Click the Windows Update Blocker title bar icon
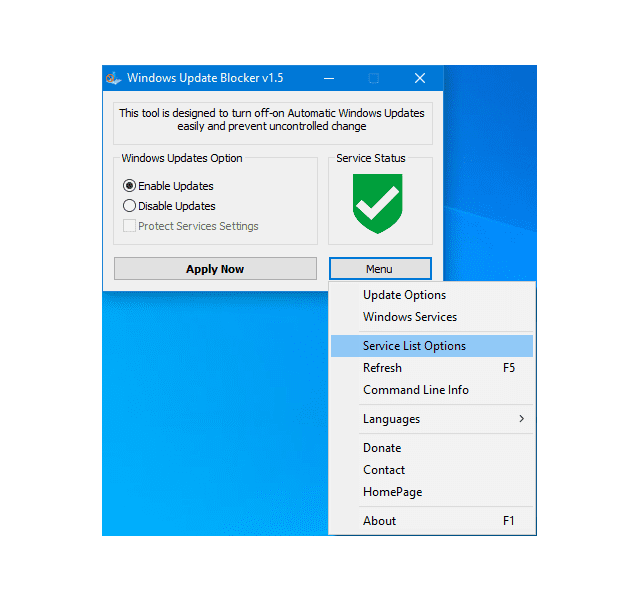This screenshot has width=640, height=600. pos(113,78)
